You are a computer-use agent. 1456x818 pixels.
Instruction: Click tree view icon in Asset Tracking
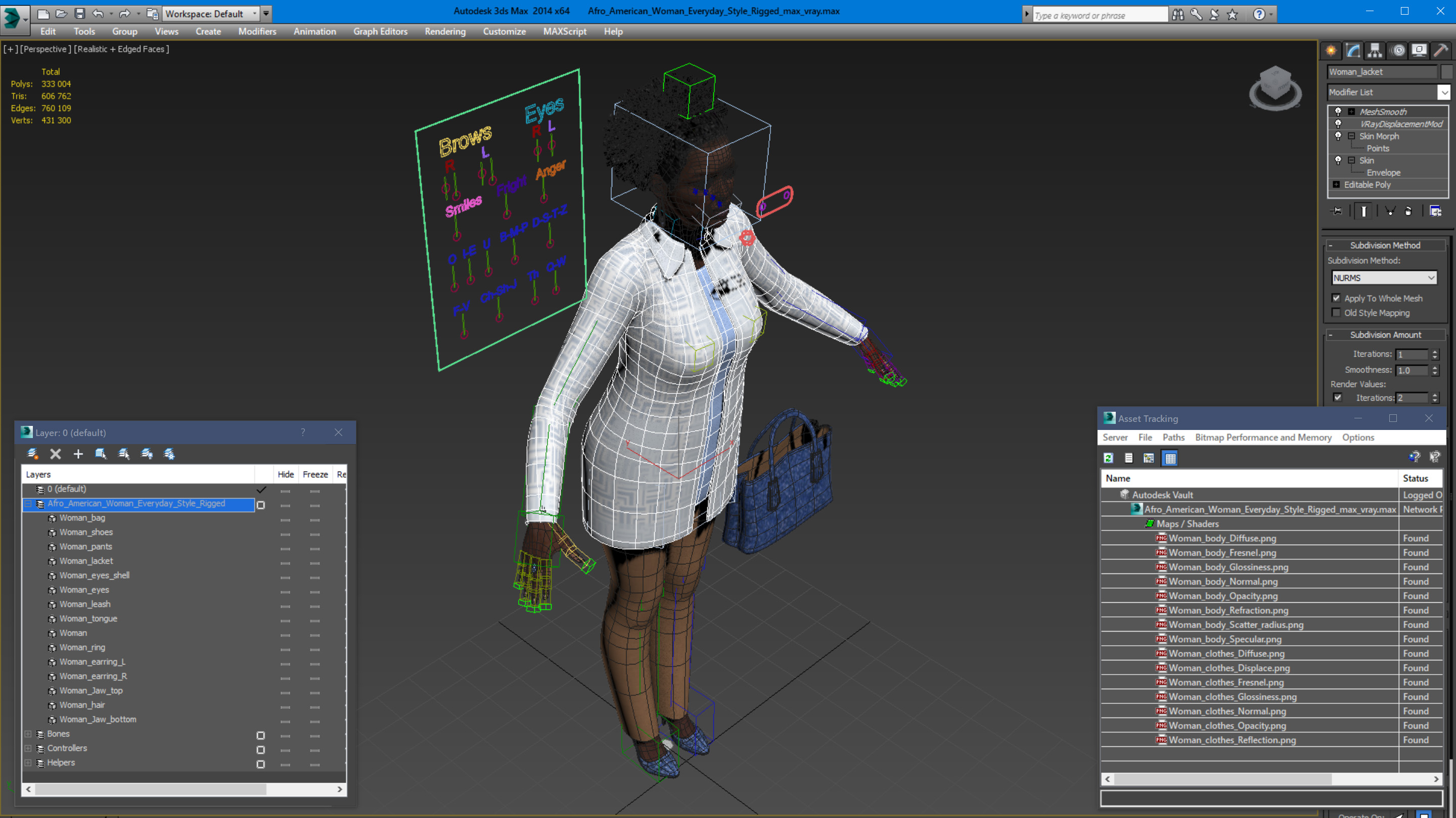click(x=1149, y=458)
